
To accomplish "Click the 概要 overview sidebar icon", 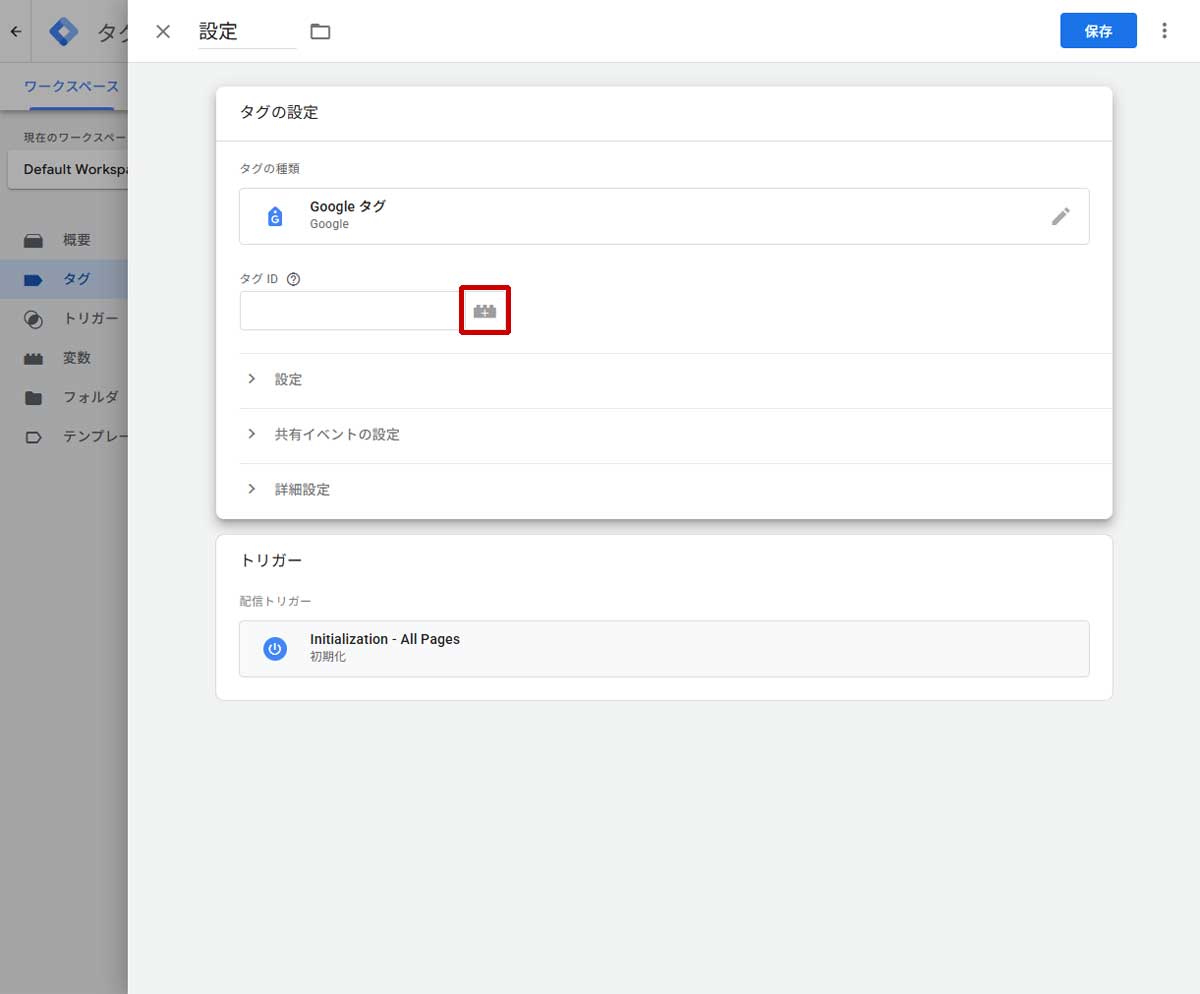I will click(x=34, y=240).
